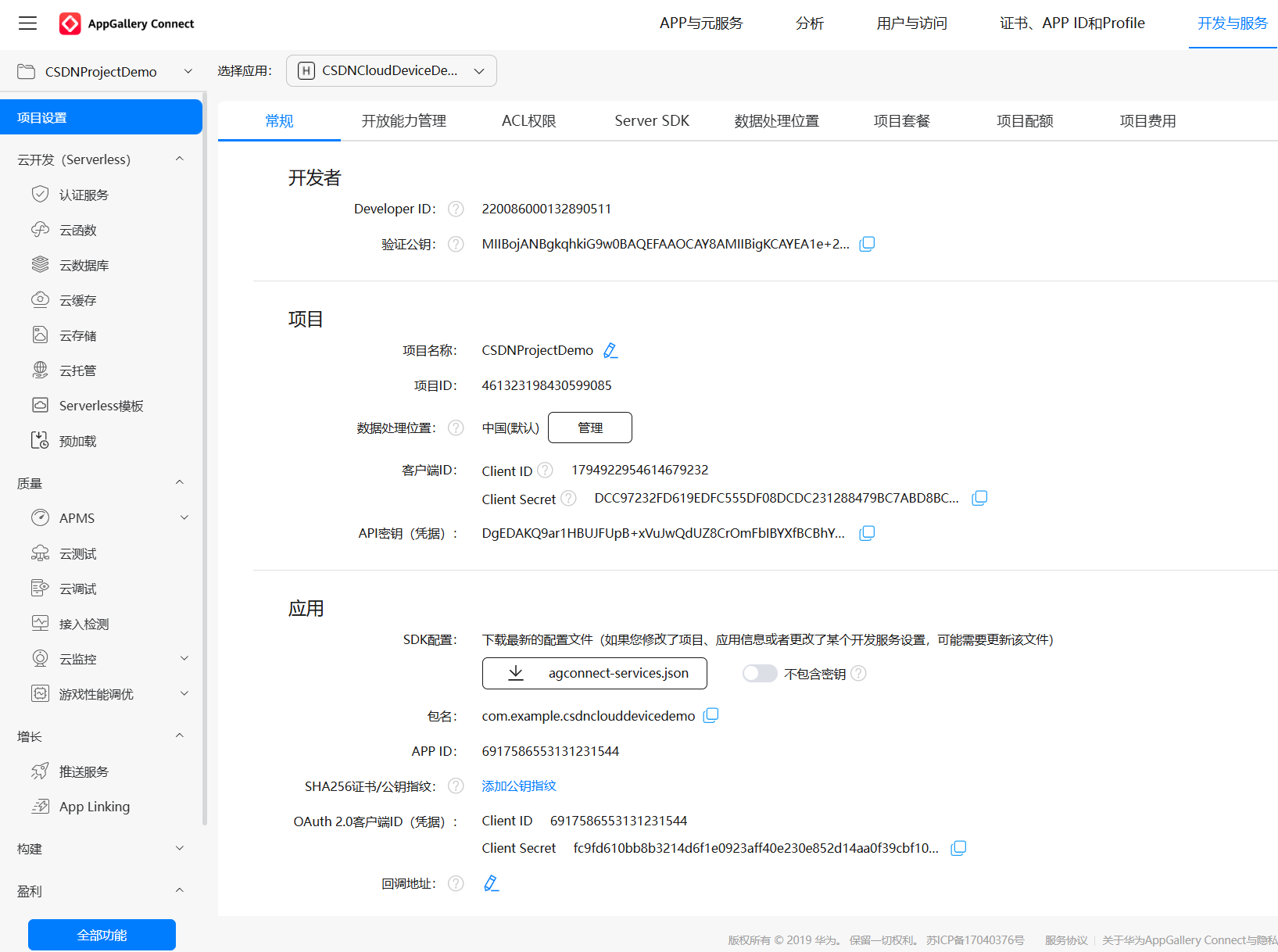The image size is (1278, 952).
Task: Switch to Server SDK tab
Action: coord(652,120)
